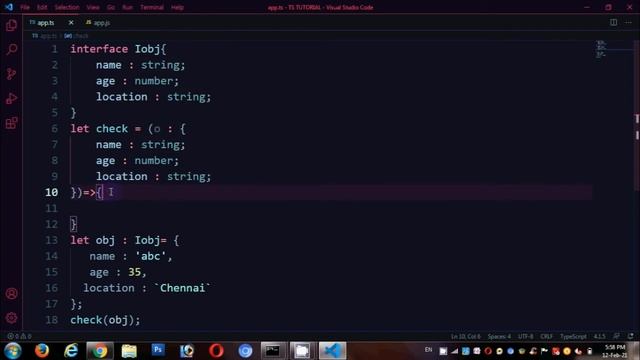This screenshot has width=640, height=360.
Task: Open notifications bell in status bar
Action: pos(631,336)
